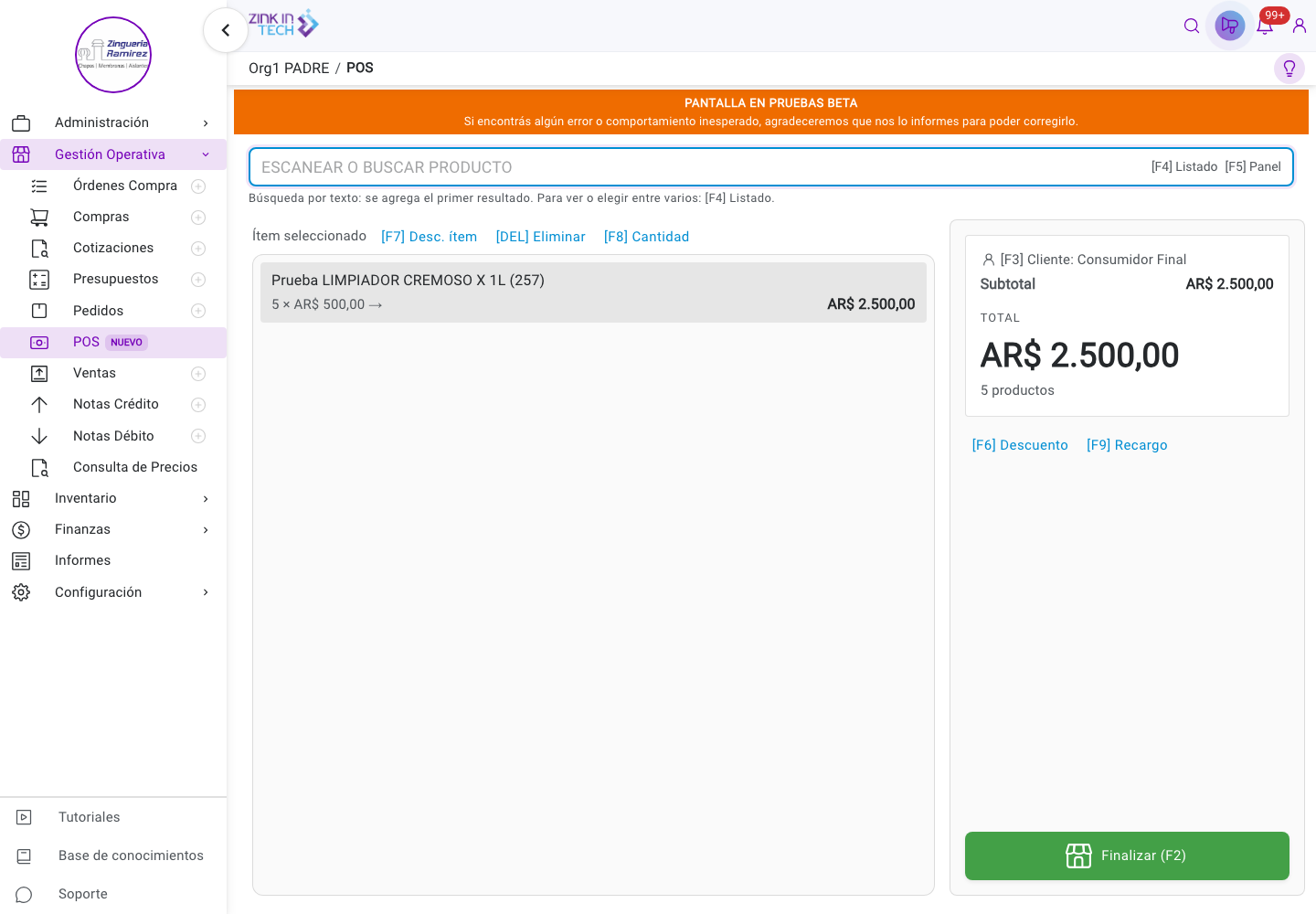Click the [F9] Recargo link
The height and width of the screenshot is (914, 1316).
tap(1127, 445)
